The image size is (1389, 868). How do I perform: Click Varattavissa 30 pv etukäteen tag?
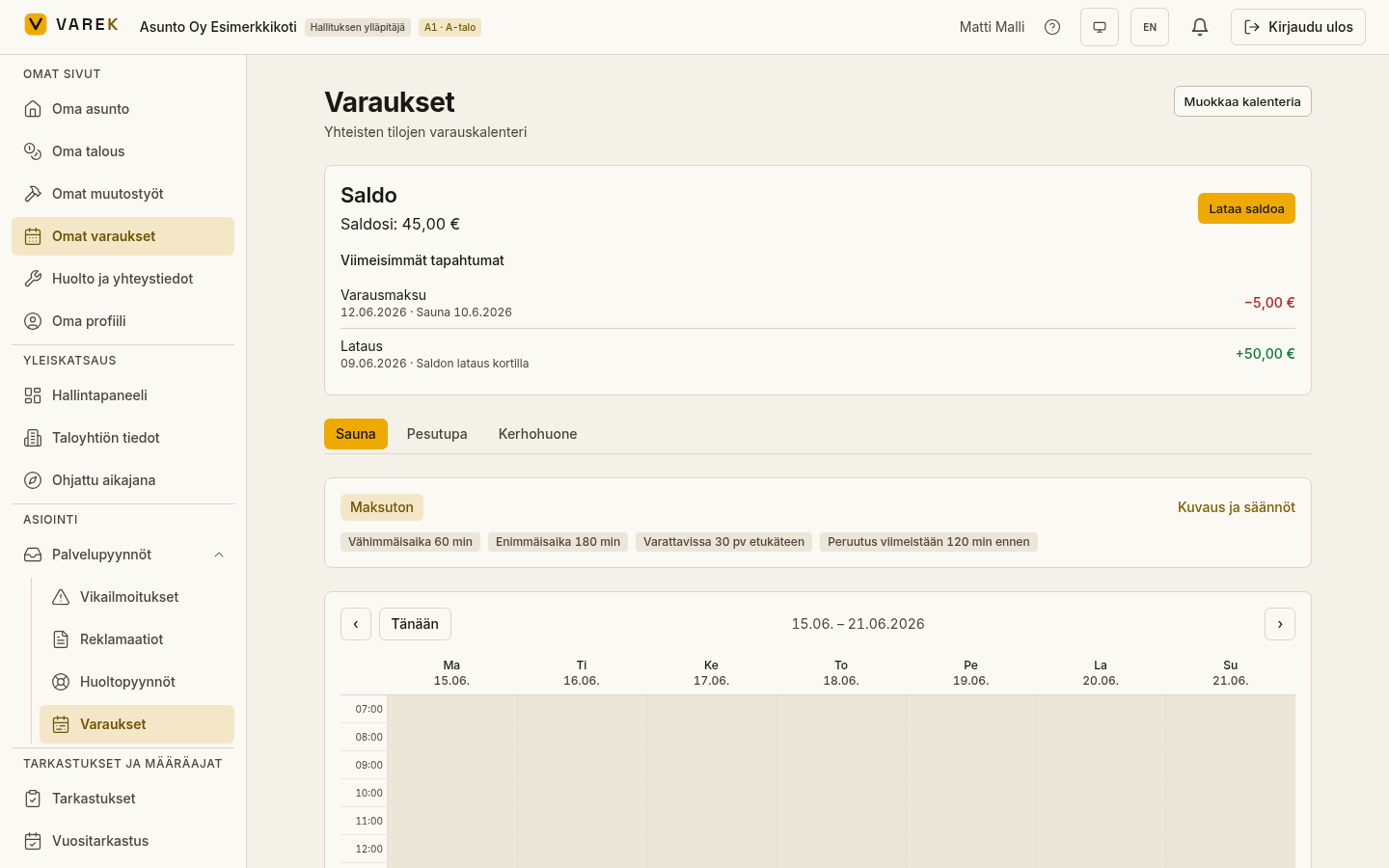click(x=723, y=542)
